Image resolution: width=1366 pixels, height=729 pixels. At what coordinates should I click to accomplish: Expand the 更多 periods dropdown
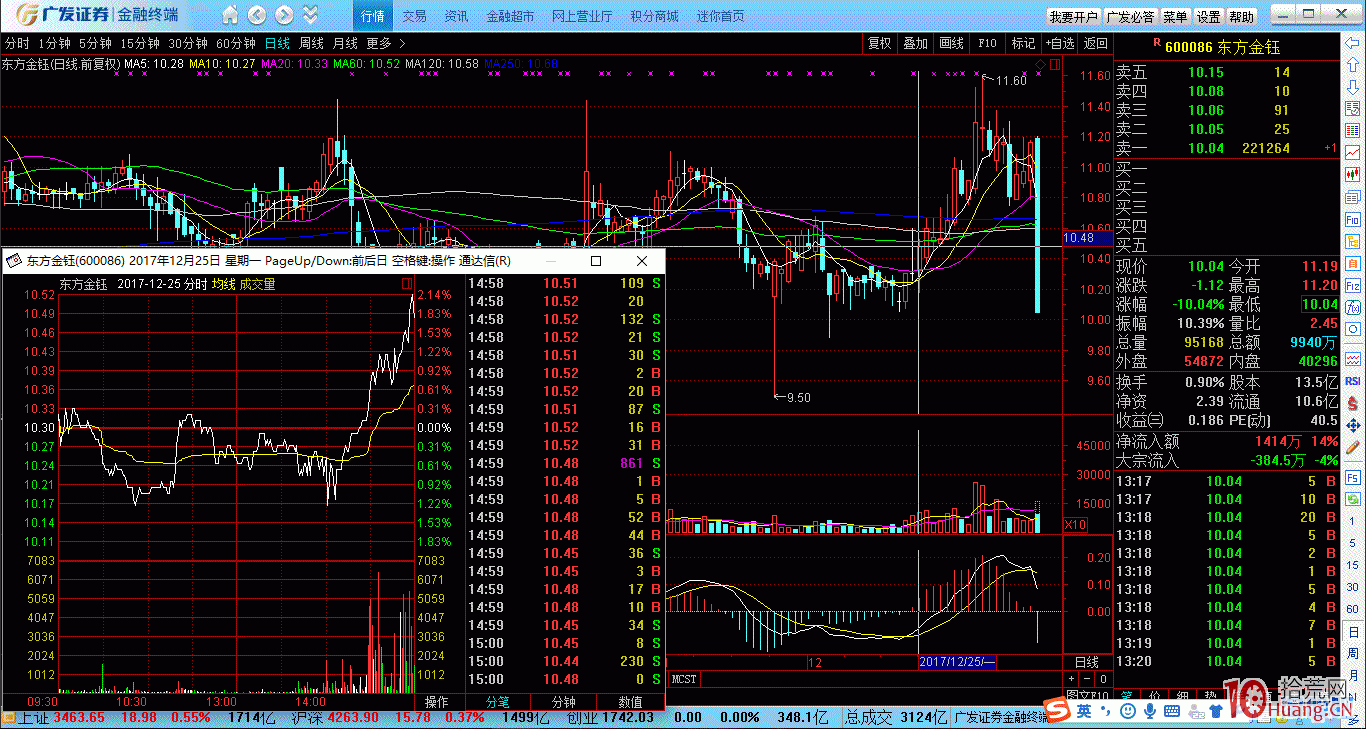coord(386,43)
